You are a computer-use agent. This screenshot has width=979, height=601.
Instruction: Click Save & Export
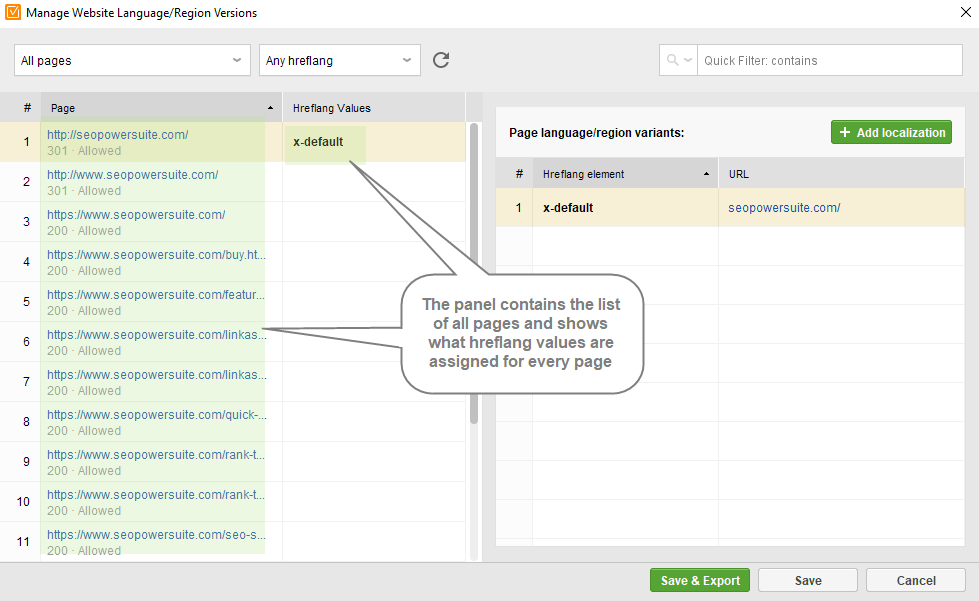(701, 580)
